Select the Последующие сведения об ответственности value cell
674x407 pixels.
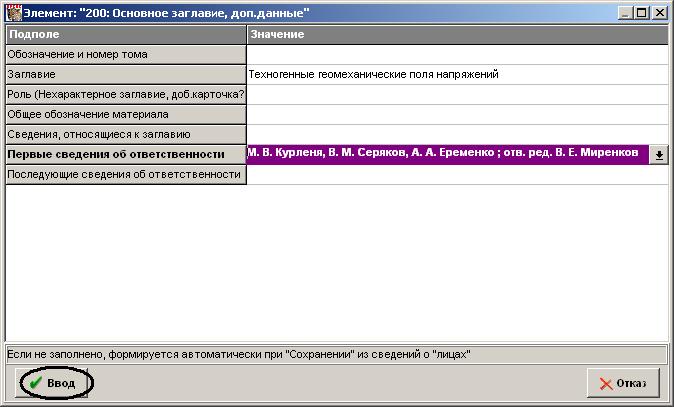point(456,175)
